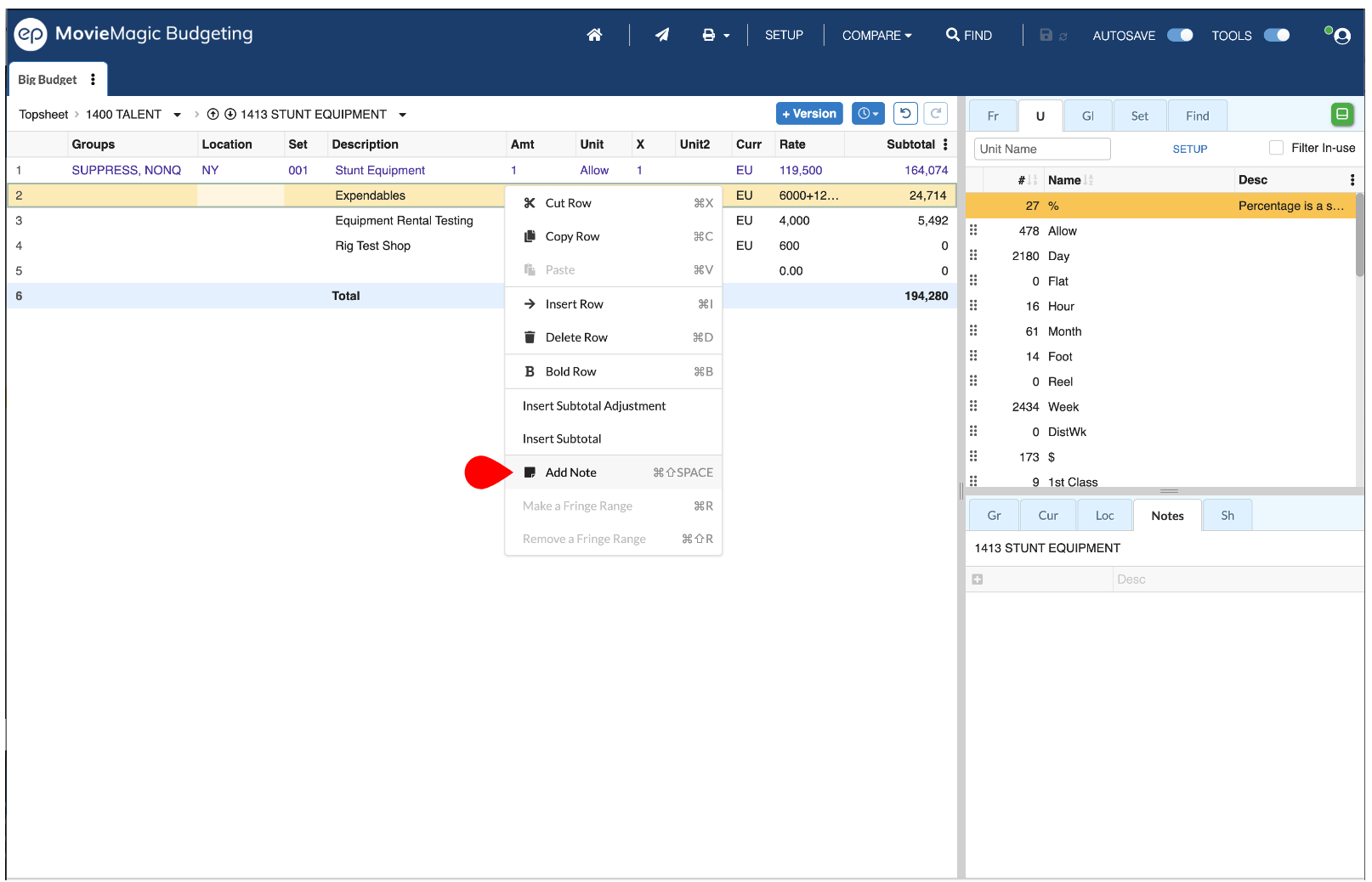
Task: Go to next account with down-arrow icon
Action: [230, 114]
